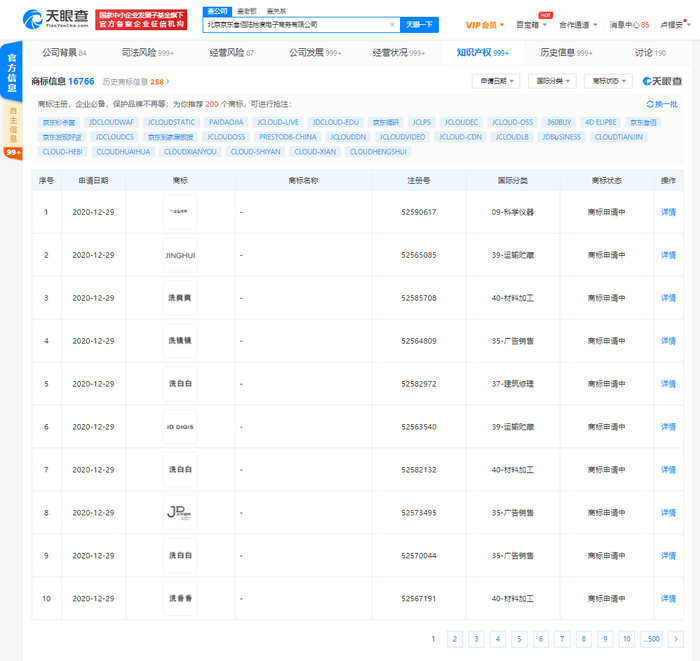Click the 360BUY trademark tag

[559, 122]
